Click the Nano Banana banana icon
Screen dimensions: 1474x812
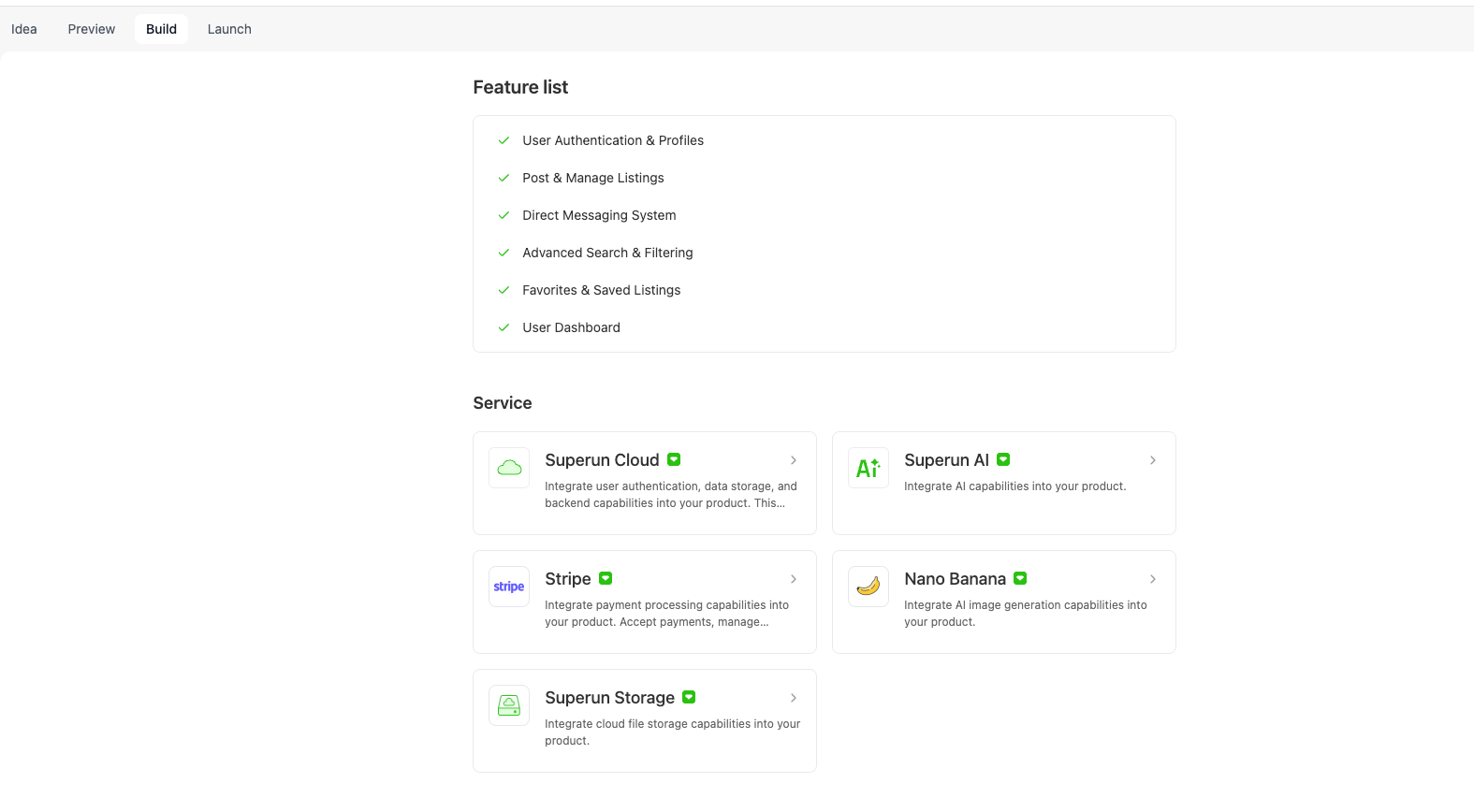pyautogui.click(x=868, y=587)
